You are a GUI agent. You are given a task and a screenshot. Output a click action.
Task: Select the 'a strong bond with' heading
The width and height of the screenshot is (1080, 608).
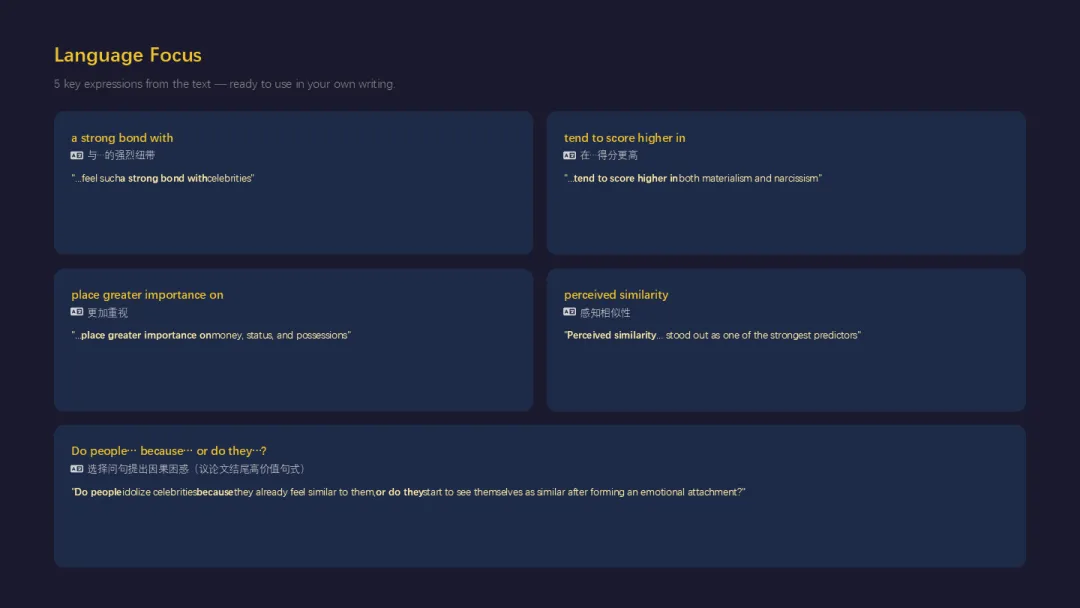(x=122, y=138)
